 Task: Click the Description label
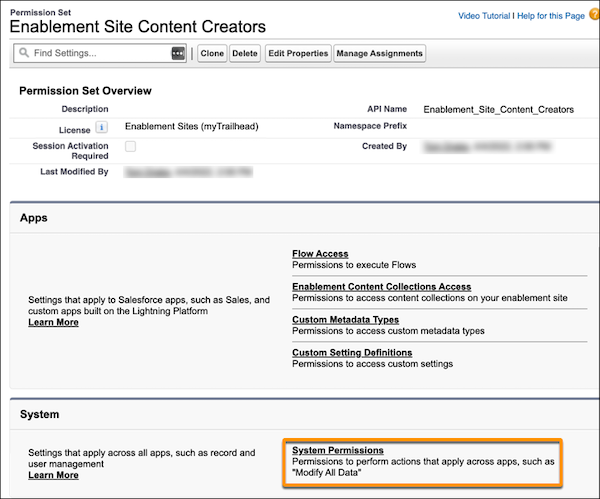click(x=85, y=109)
